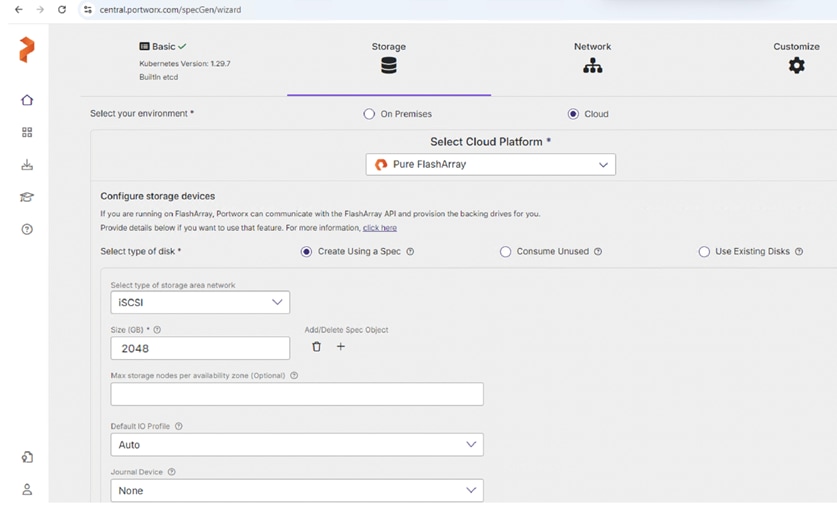Click the browser address bar URL
This screenshot has width=837, height=506.
pyautogui.click(x=170, y=10)
